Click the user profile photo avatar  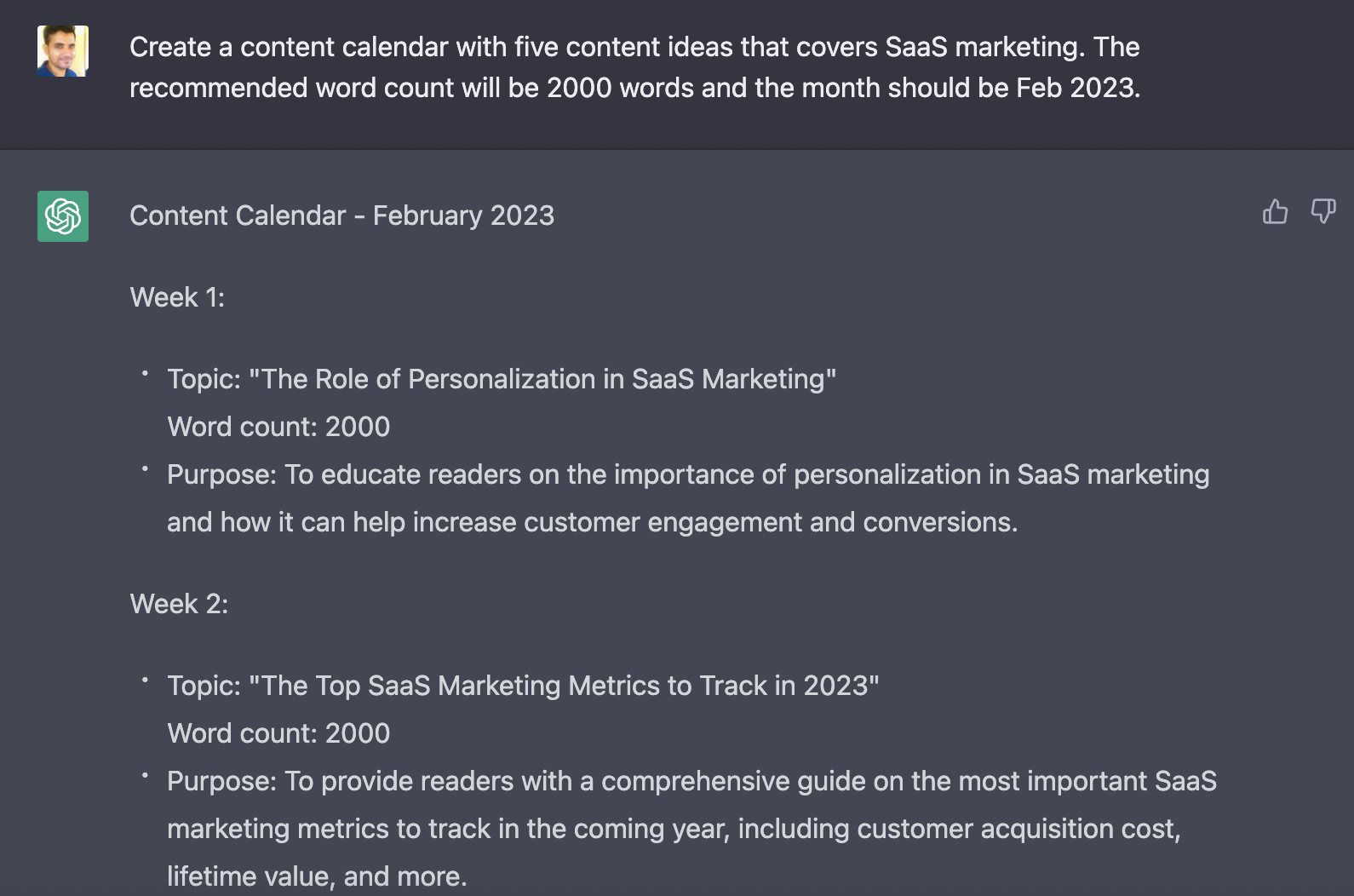pos(63,51)
